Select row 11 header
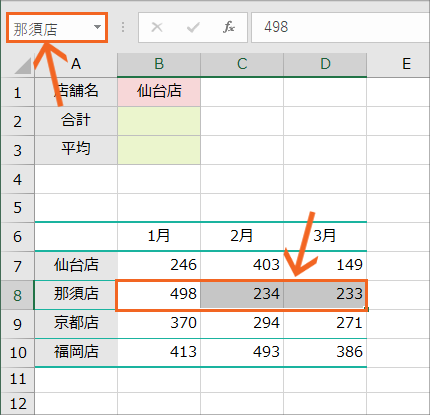This screenshot has height=415, width=430. click(x=18, y=379)
